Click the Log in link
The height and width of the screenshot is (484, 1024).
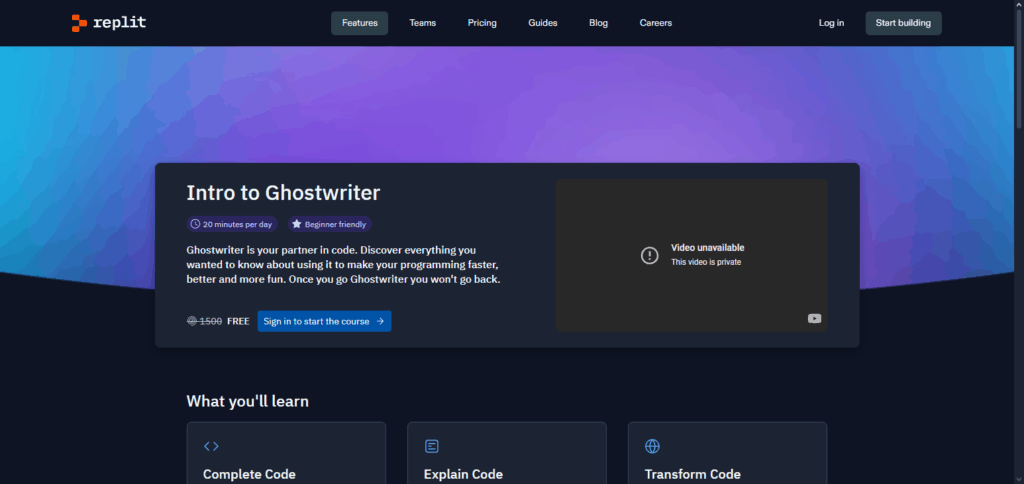(831, 23)
